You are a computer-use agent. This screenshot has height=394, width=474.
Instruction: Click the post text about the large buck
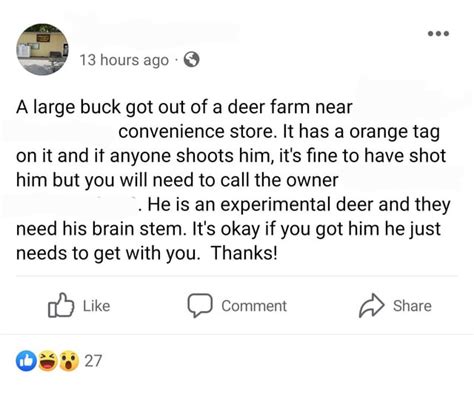(233, 180)
